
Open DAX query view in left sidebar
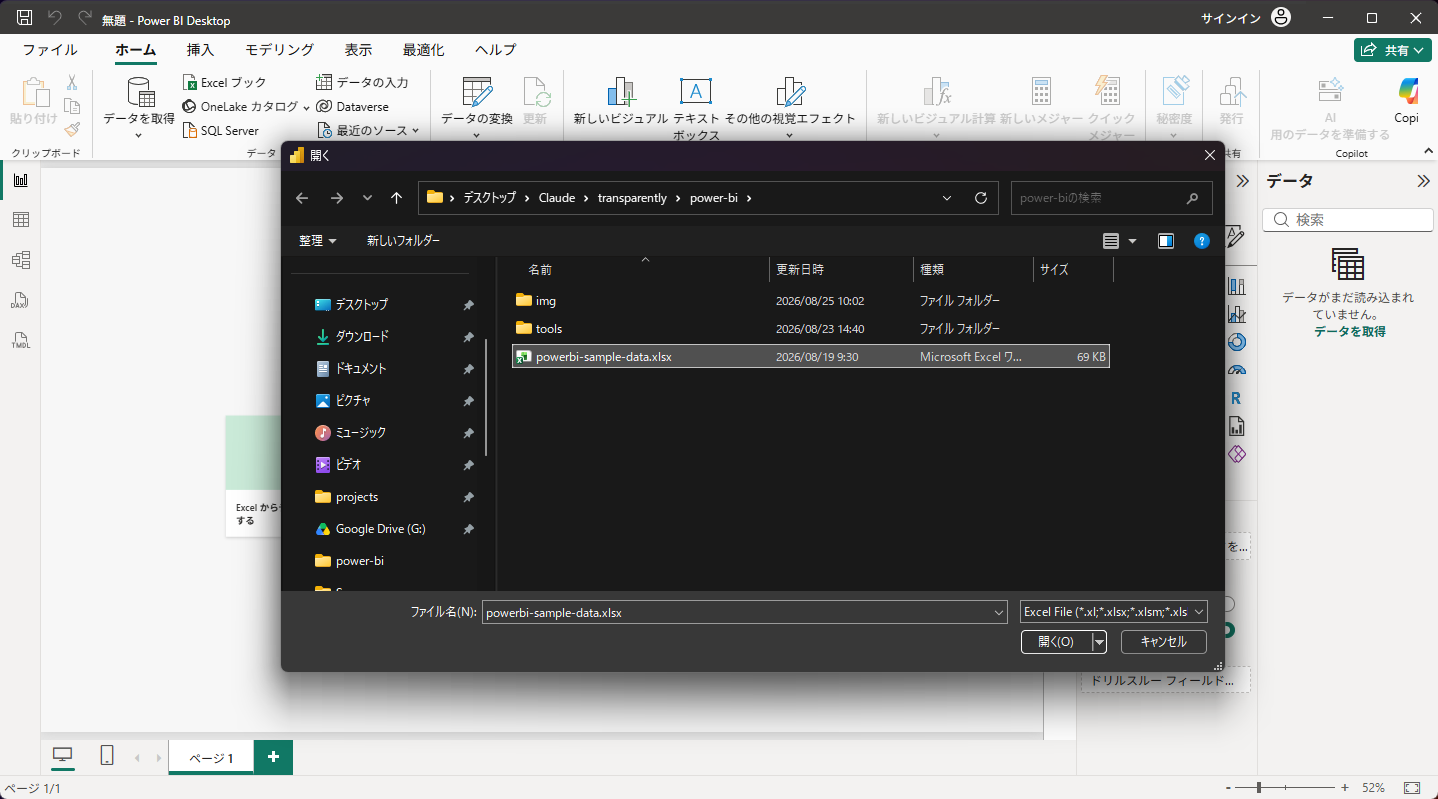pyautogui.click(x=20, y=300)
